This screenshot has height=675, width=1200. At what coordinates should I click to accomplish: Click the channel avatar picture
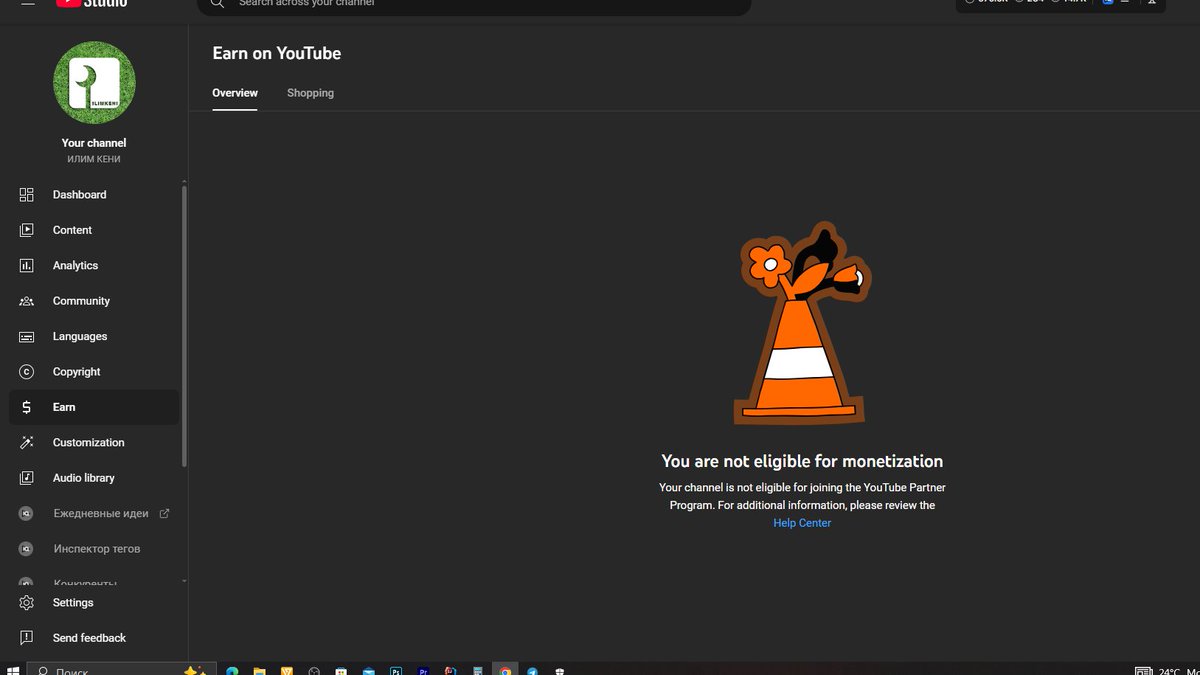(94, 83)
